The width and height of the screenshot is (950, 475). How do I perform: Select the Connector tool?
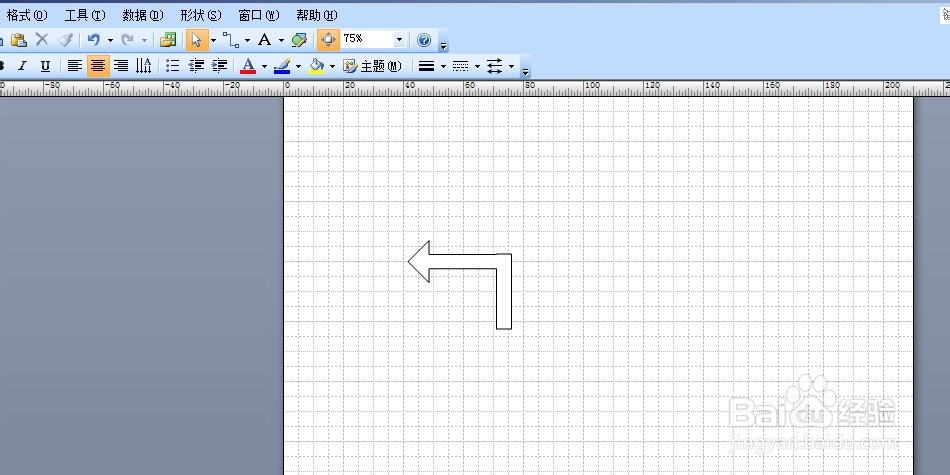click(x=231, y=40)
